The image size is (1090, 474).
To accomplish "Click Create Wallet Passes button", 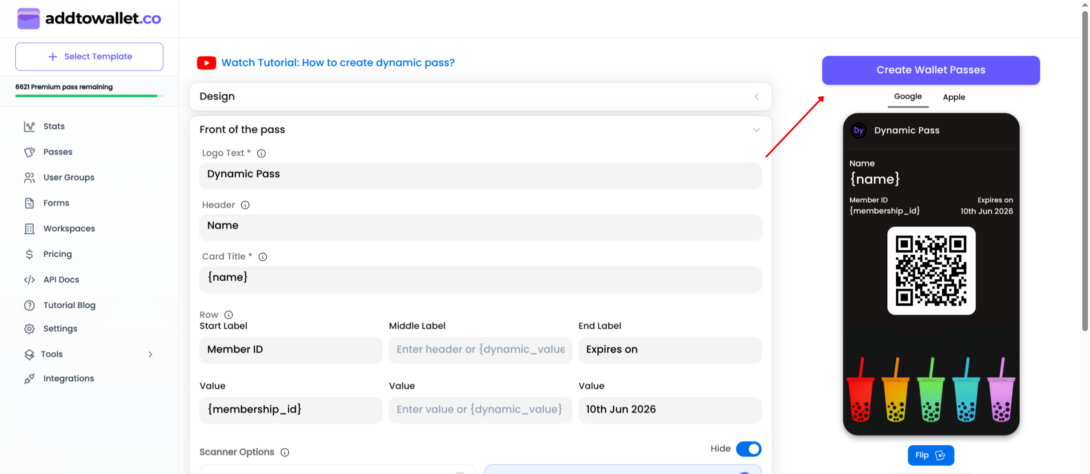I will [x=931, y=70].
